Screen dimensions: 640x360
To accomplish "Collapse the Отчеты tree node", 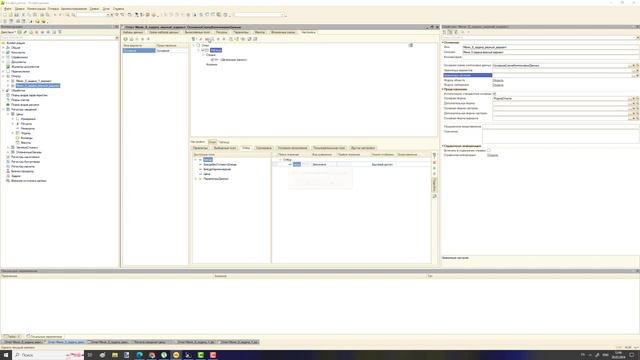I will point(3,76).
